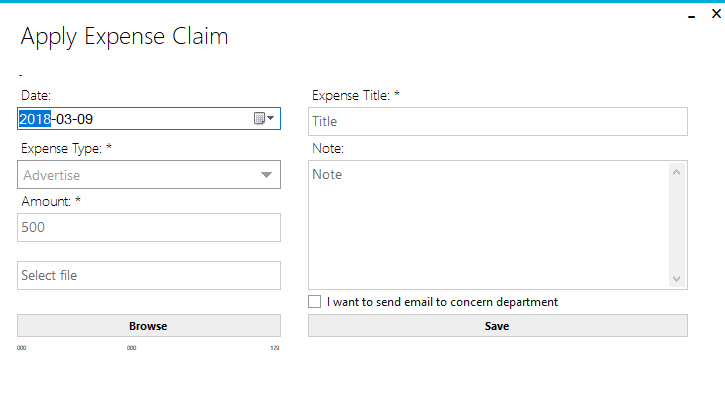This screenshot has width=725, height=410.
Task: Click the Select file text box
Action: pos(148,275)
